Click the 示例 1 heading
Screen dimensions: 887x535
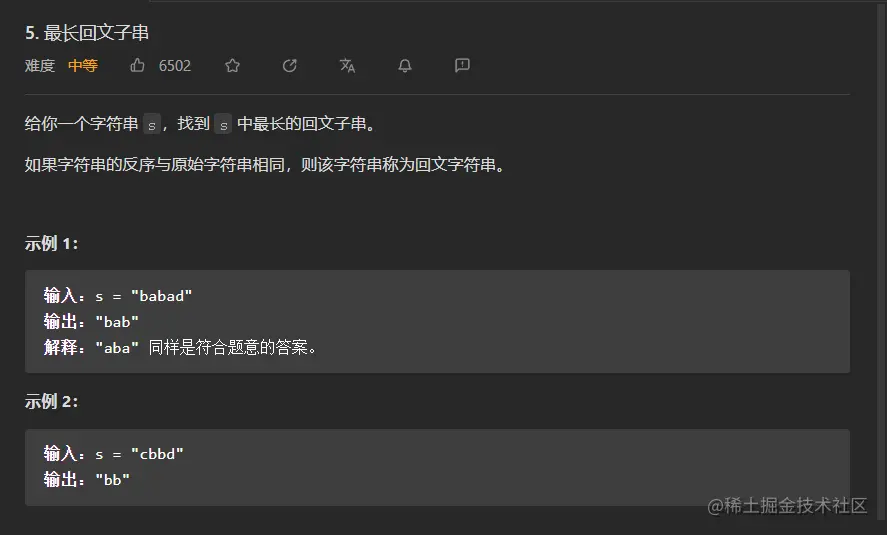pos(51,244)
